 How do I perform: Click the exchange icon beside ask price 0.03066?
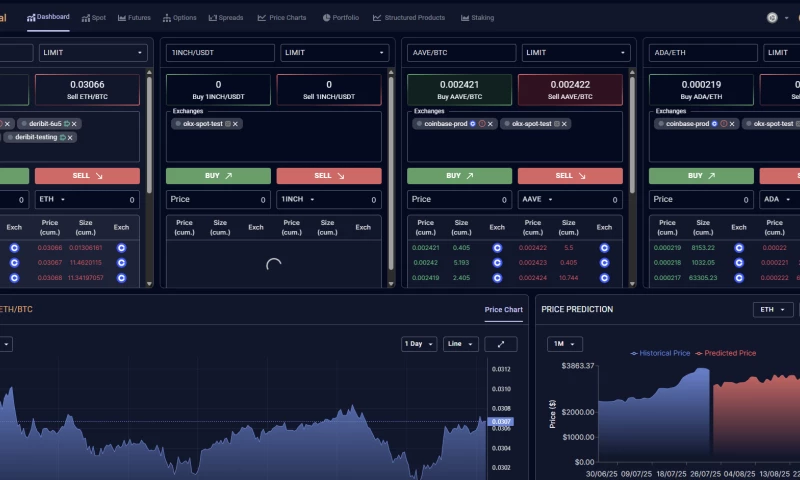pos(121,248)
